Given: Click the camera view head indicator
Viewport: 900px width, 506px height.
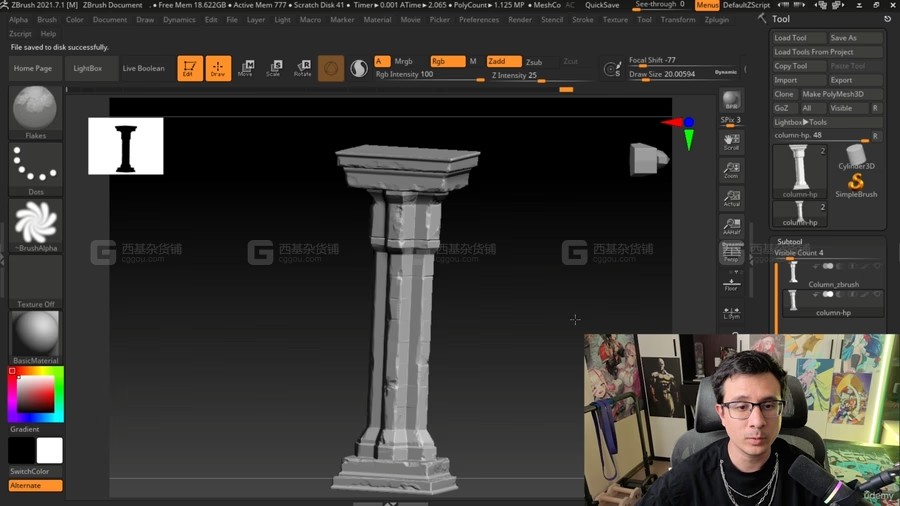Looking at the screenshot, I should [649, 158].
